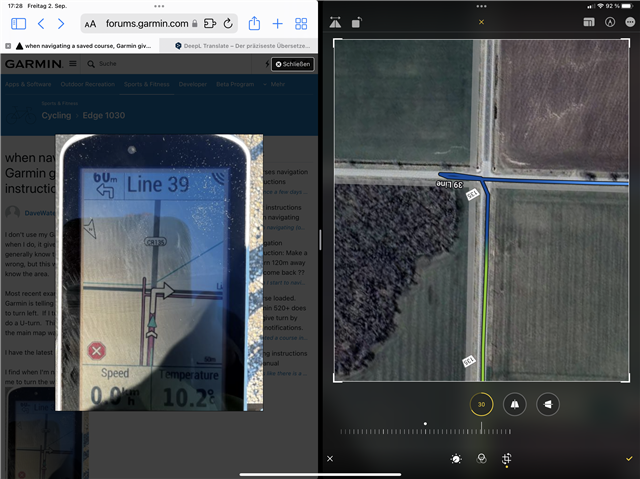Reset the crop with the yellow X
The width and height of the screenshot is (640, 479).
(482, 22)
